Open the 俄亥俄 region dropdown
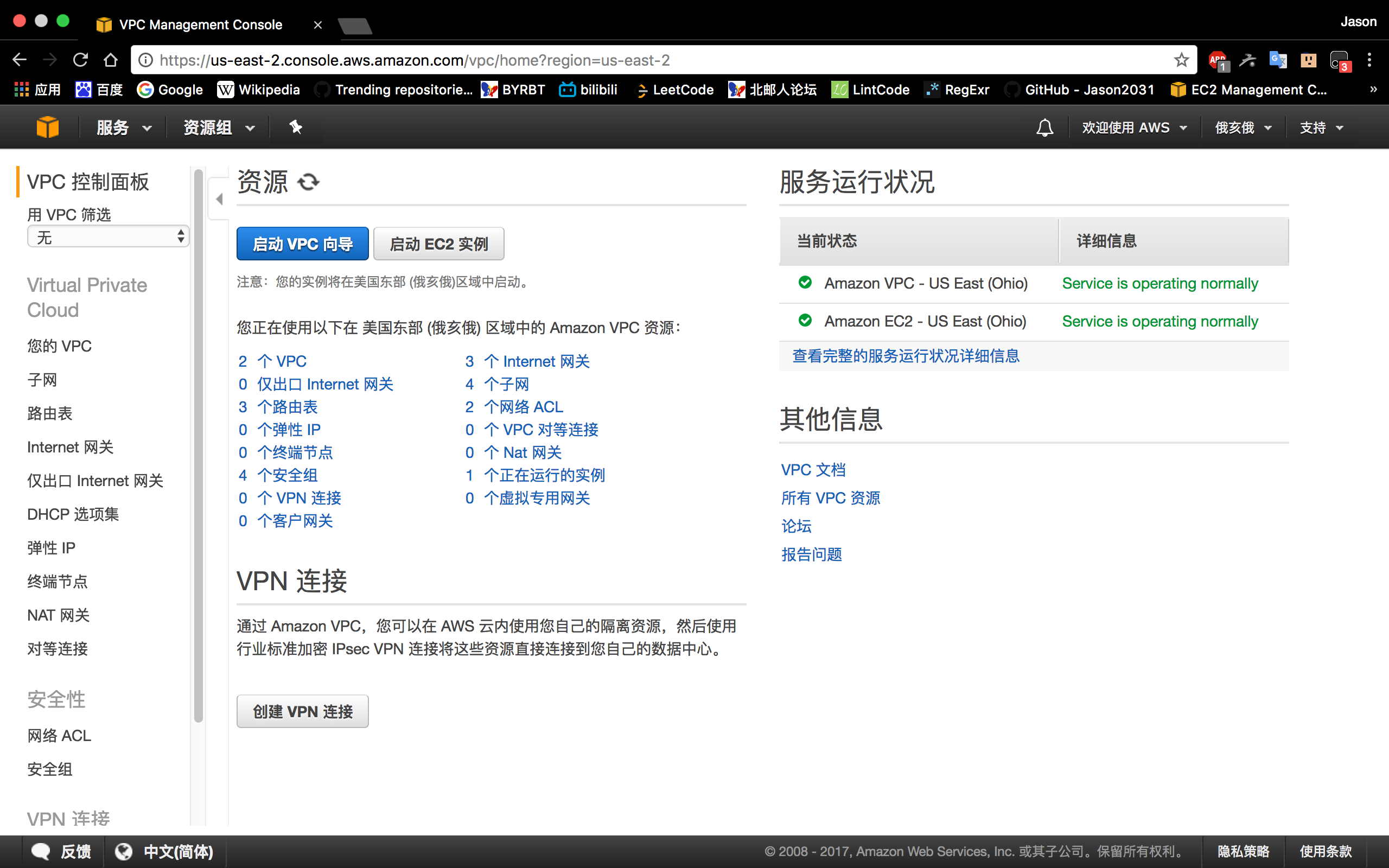This screenshot has height=868, width=1389. tap(1243, 127)
